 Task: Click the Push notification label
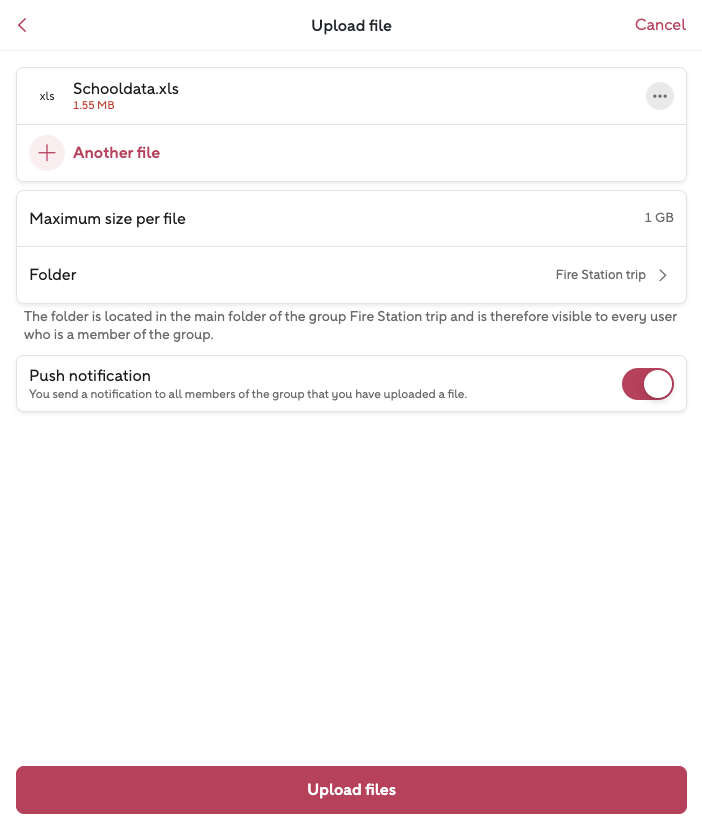click(x=90, y=376)
